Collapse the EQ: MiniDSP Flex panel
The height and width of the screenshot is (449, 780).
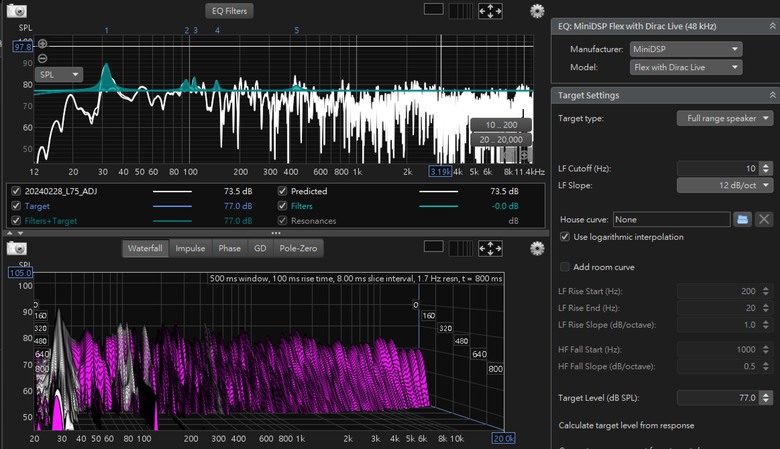click(773, 26)
